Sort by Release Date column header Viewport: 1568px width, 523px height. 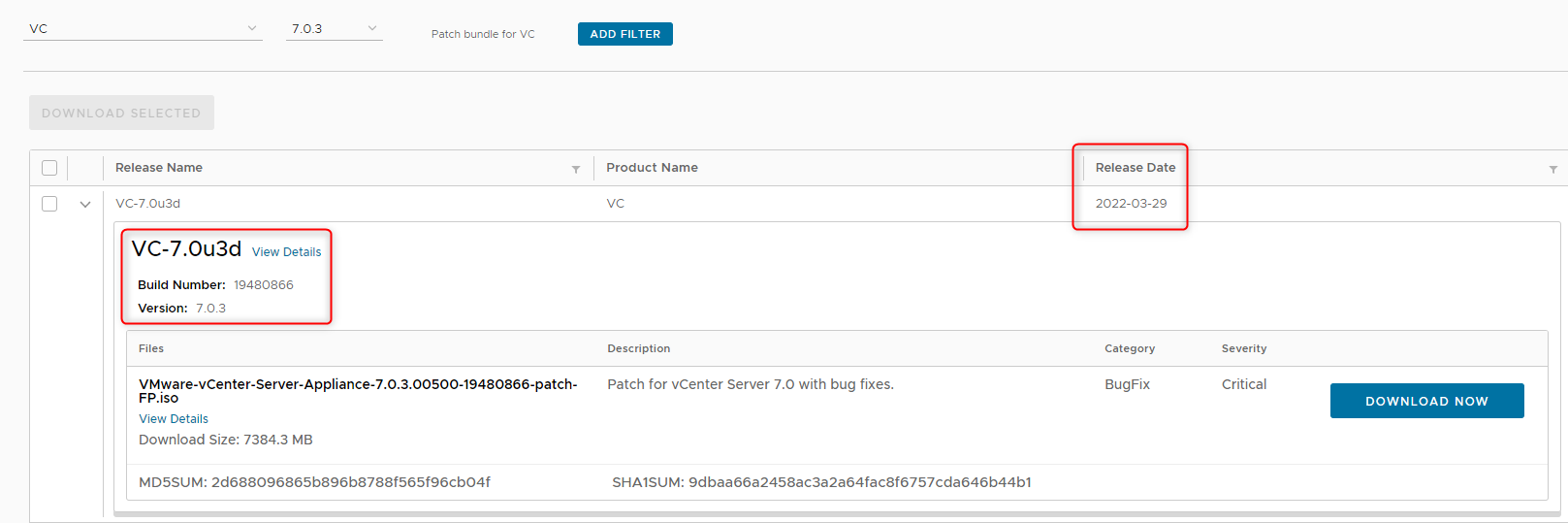click(1136, 168)
